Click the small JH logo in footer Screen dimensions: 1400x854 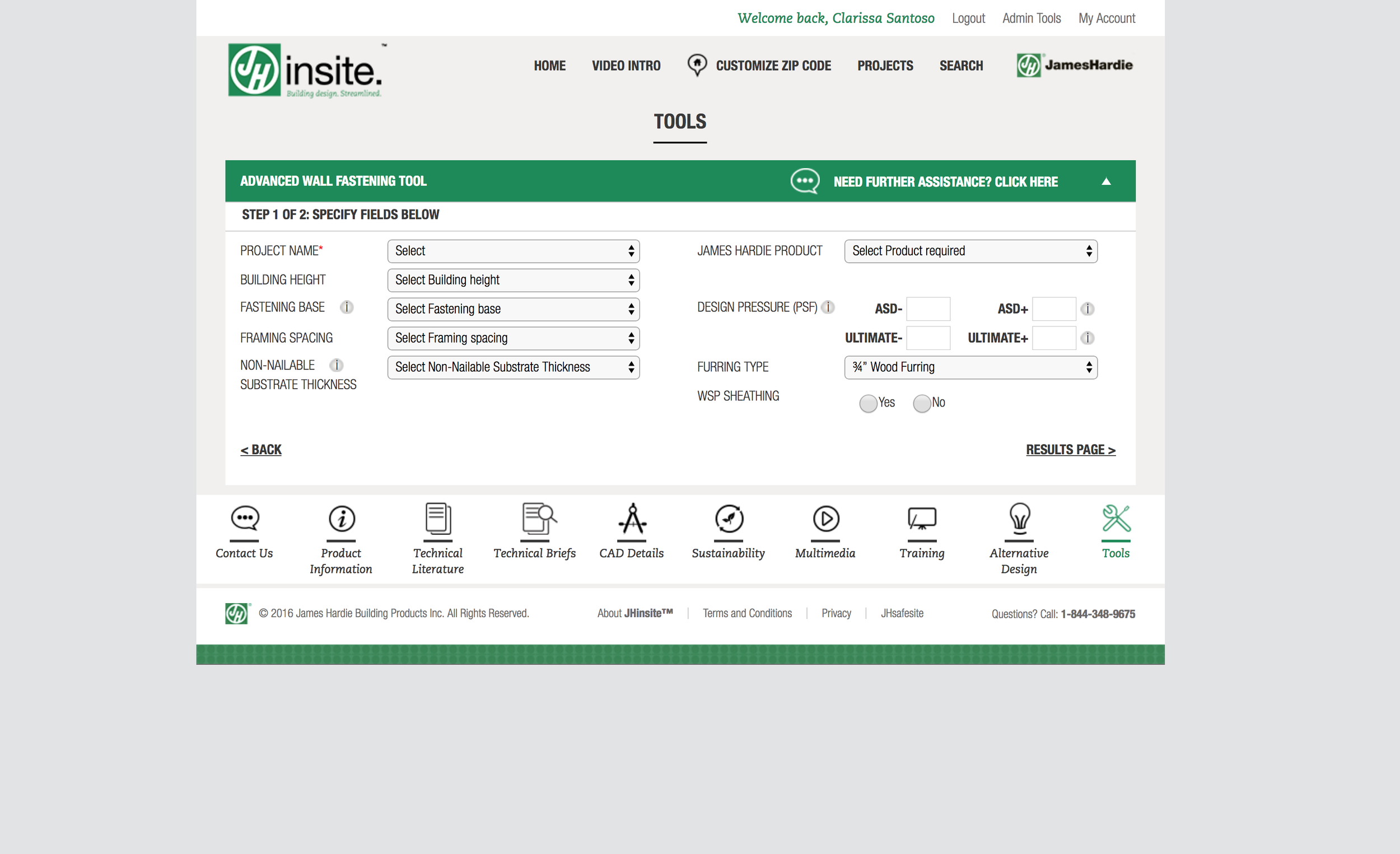[237, 614]
